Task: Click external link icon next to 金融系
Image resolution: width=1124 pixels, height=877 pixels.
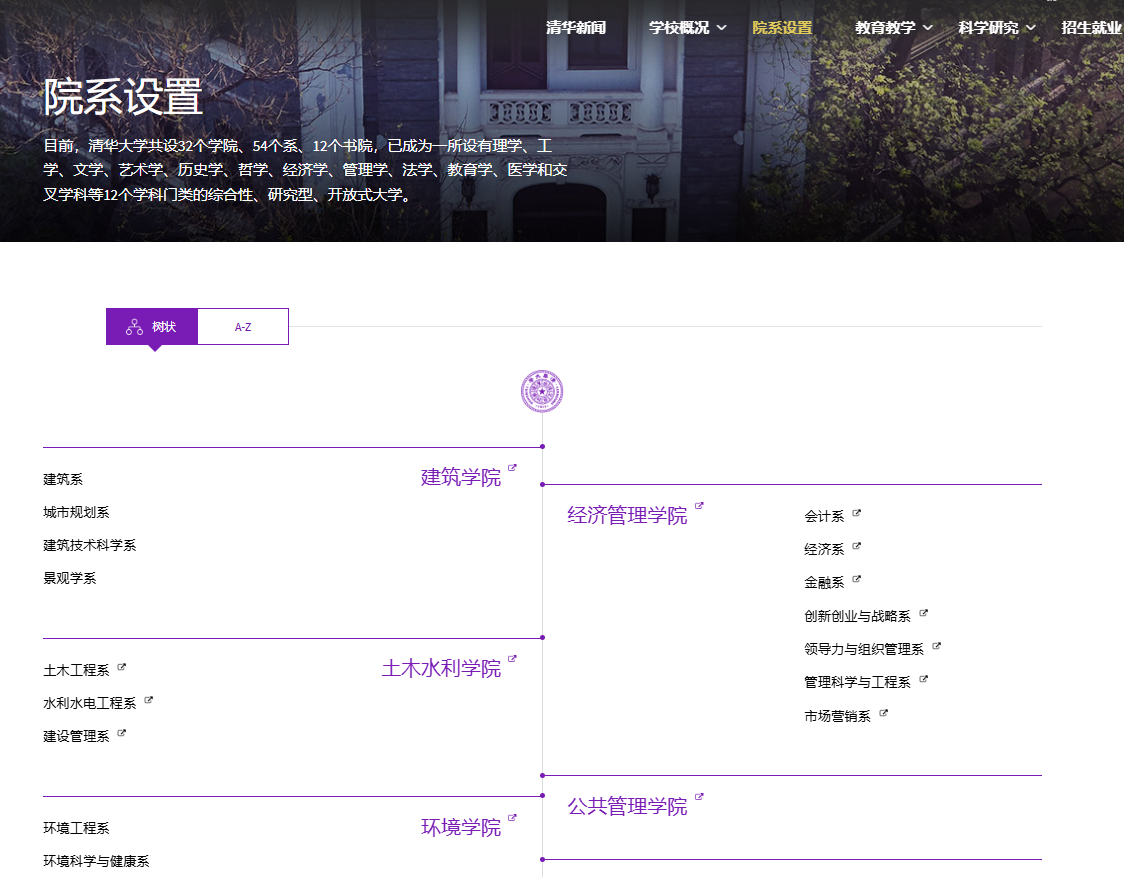Action: tap(857, 579)
